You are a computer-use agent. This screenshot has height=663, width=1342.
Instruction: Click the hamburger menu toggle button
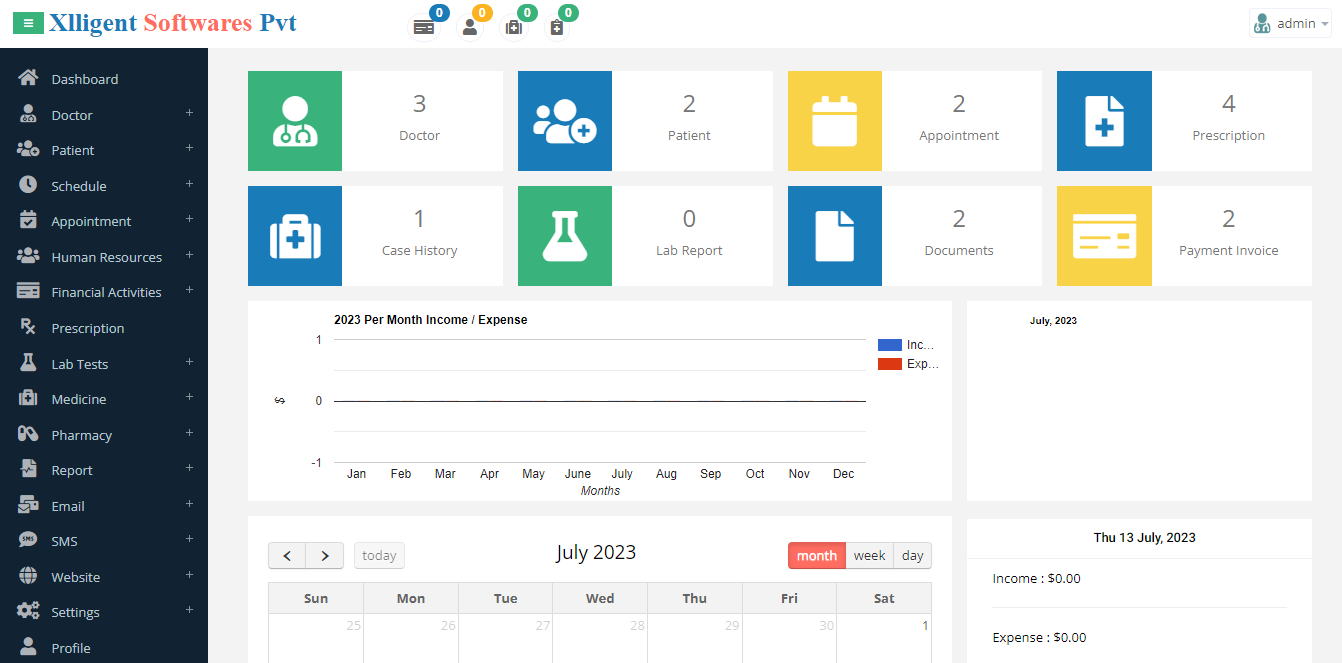(28, 23)
